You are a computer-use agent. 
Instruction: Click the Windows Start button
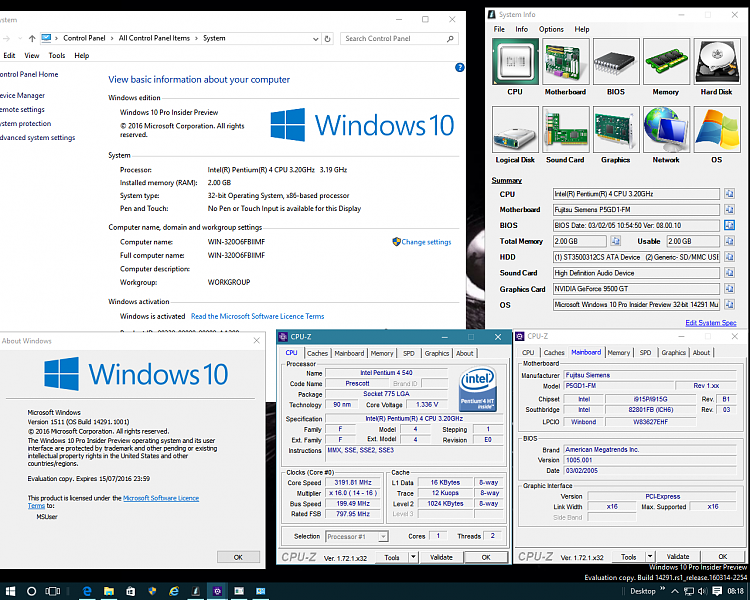pyautogui.click(x=10, y=591)
